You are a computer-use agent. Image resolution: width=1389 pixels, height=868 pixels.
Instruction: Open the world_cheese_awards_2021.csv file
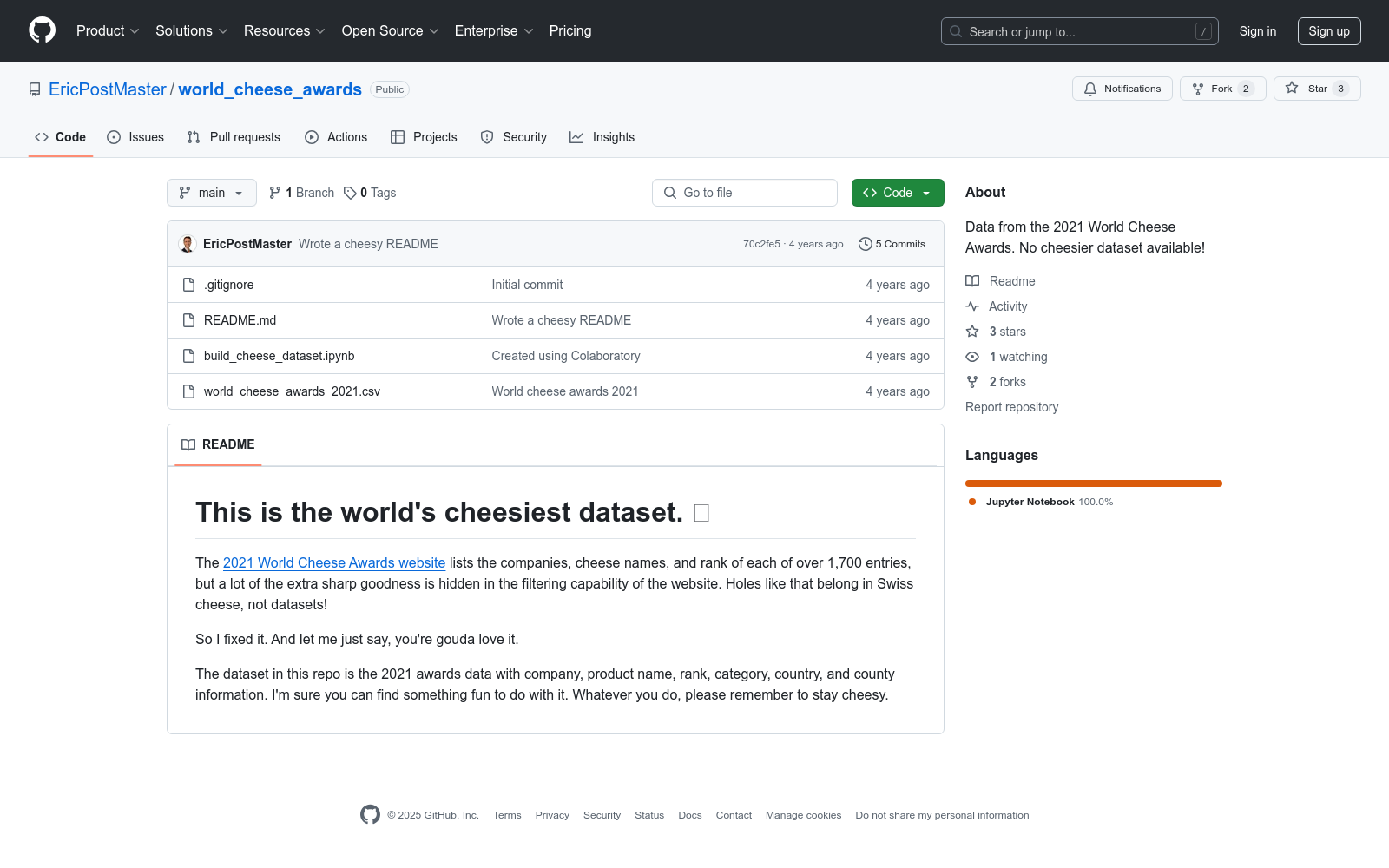[x=292, y=391]
